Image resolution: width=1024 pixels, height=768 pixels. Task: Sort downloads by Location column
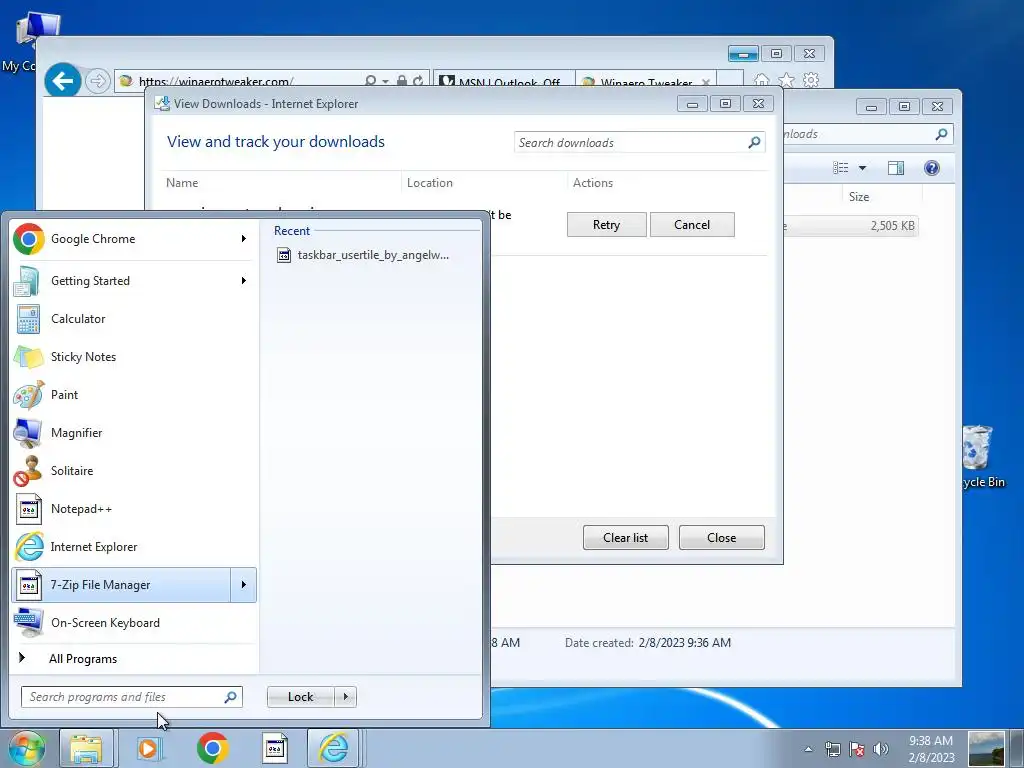[x=484, y=183]
